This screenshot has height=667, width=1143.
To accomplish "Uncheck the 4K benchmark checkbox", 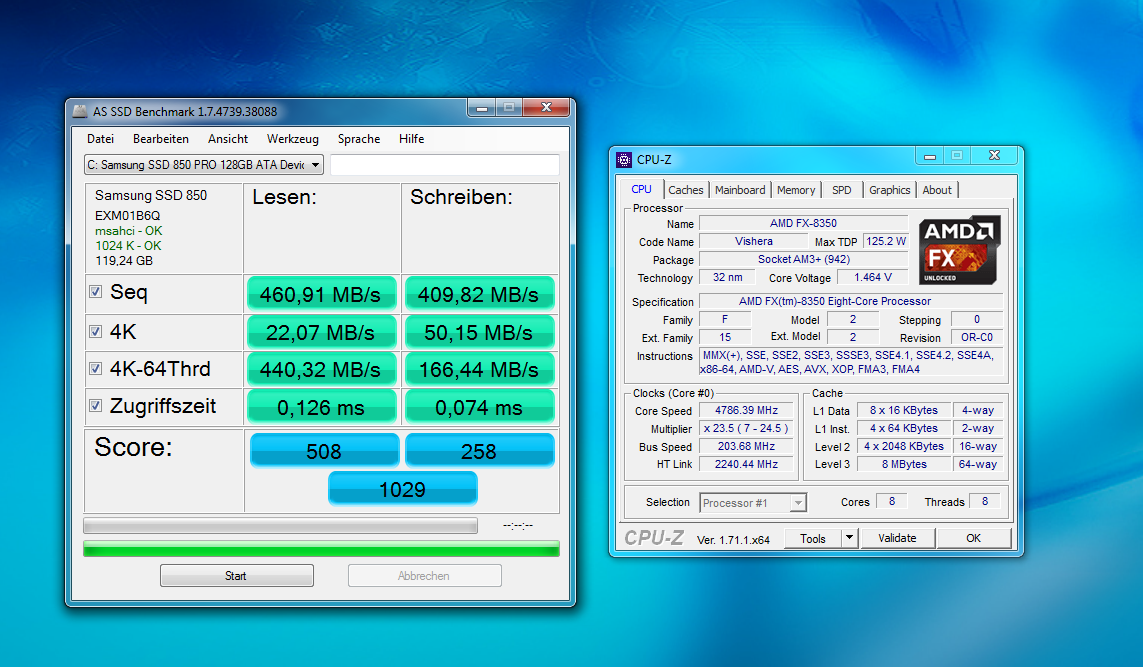I will [95, 332].
